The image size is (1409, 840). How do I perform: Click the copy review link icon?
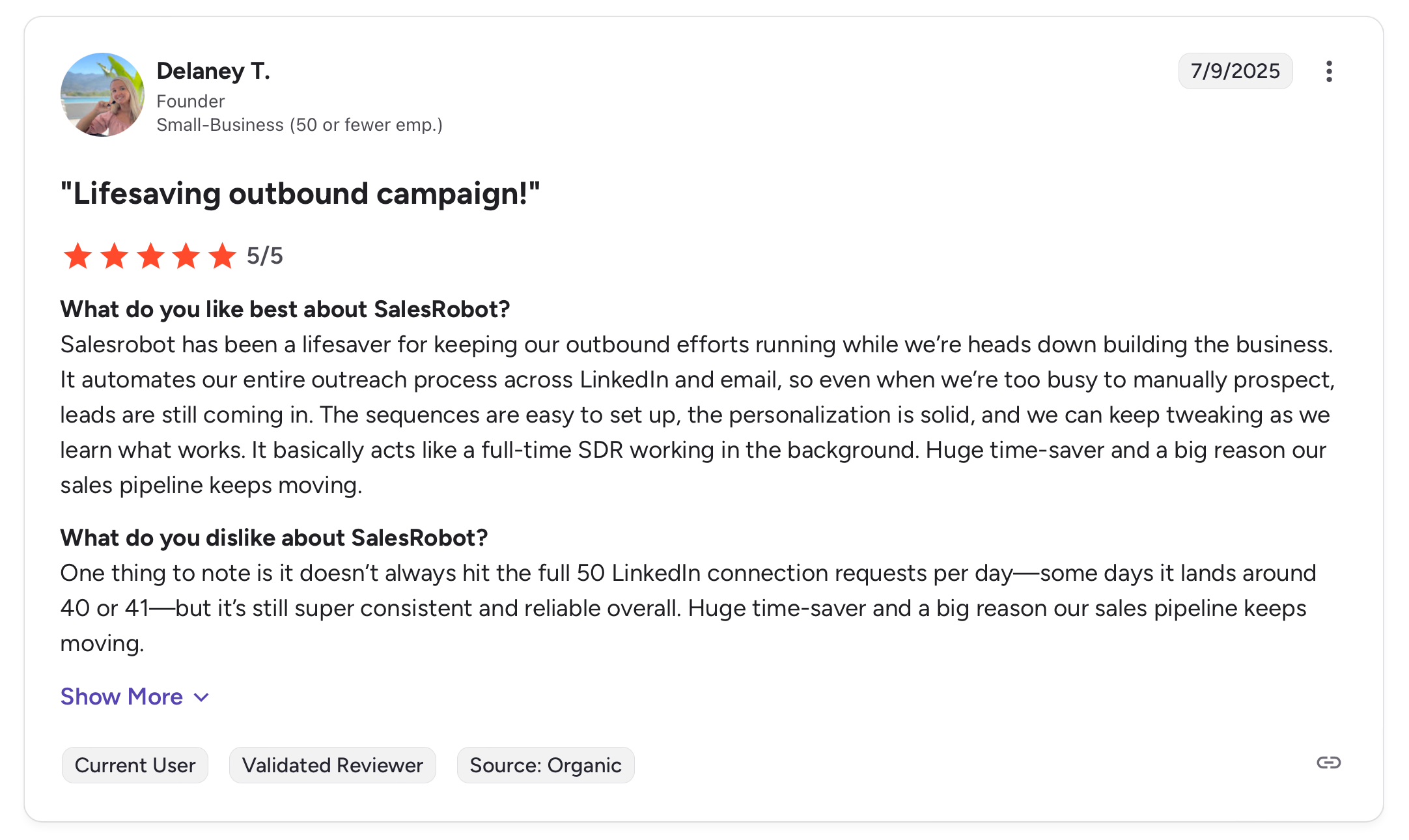point(1328,763)
